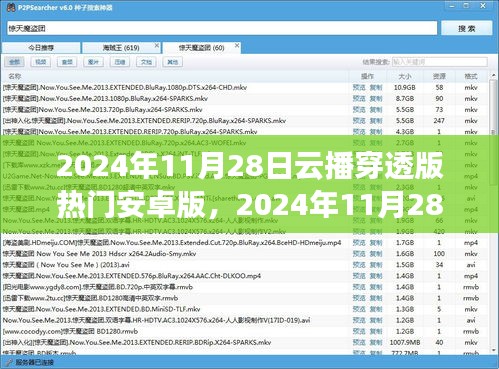Select the 576p AAC.Cht-DLKOO.mp4 row name
The width and height of the screenshot is (499, 369).
132,276
